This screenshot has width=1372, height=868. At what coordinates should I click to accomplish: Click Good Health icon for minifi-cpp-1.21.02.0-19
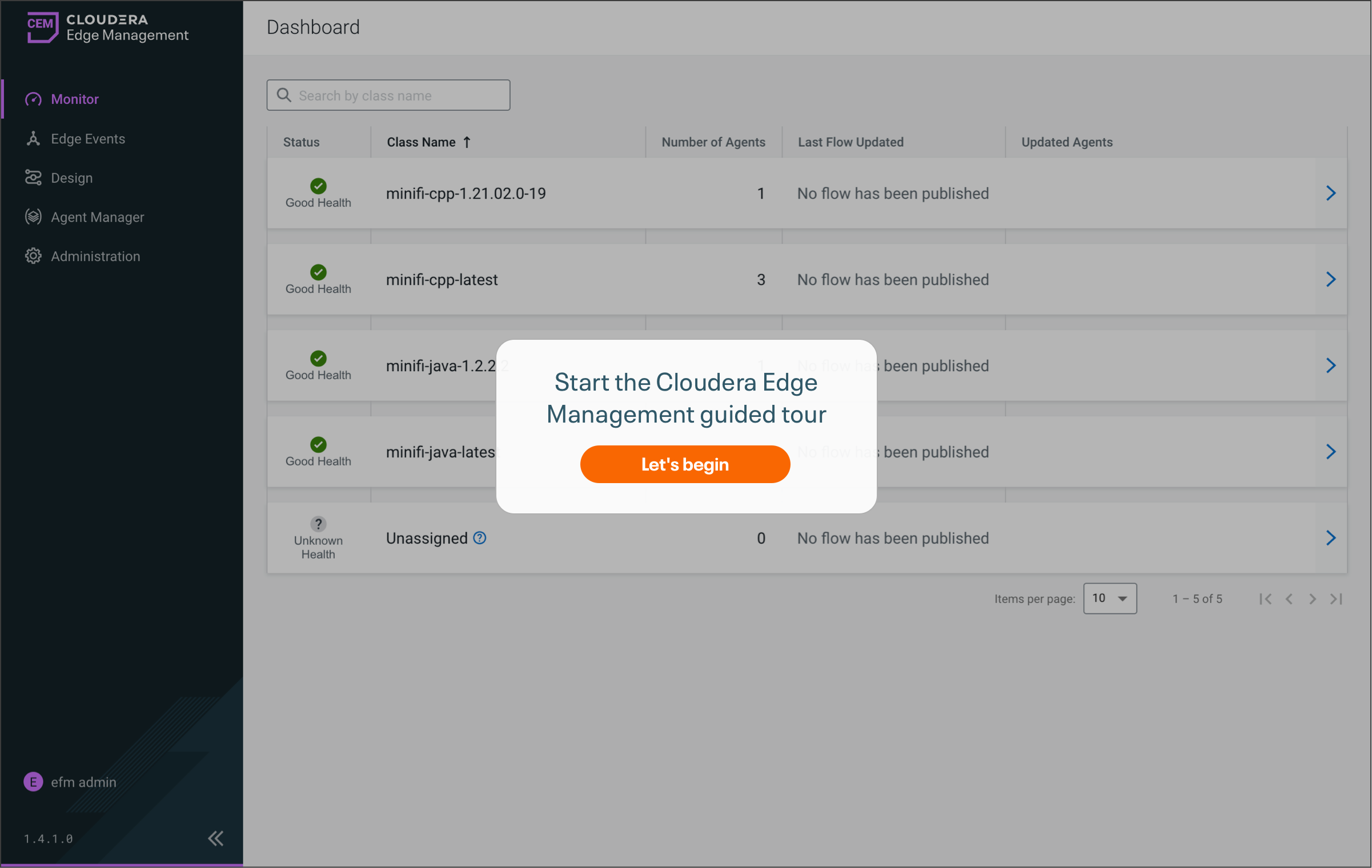[x=318, y=186]
